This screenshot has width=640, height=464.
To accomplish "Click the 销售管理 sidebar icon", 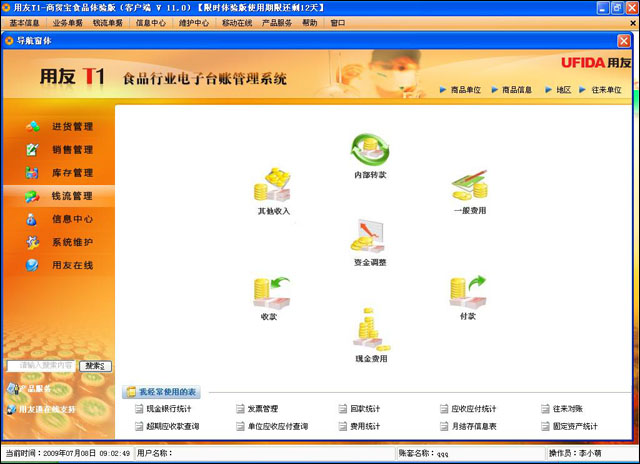I will click(32, 150).
